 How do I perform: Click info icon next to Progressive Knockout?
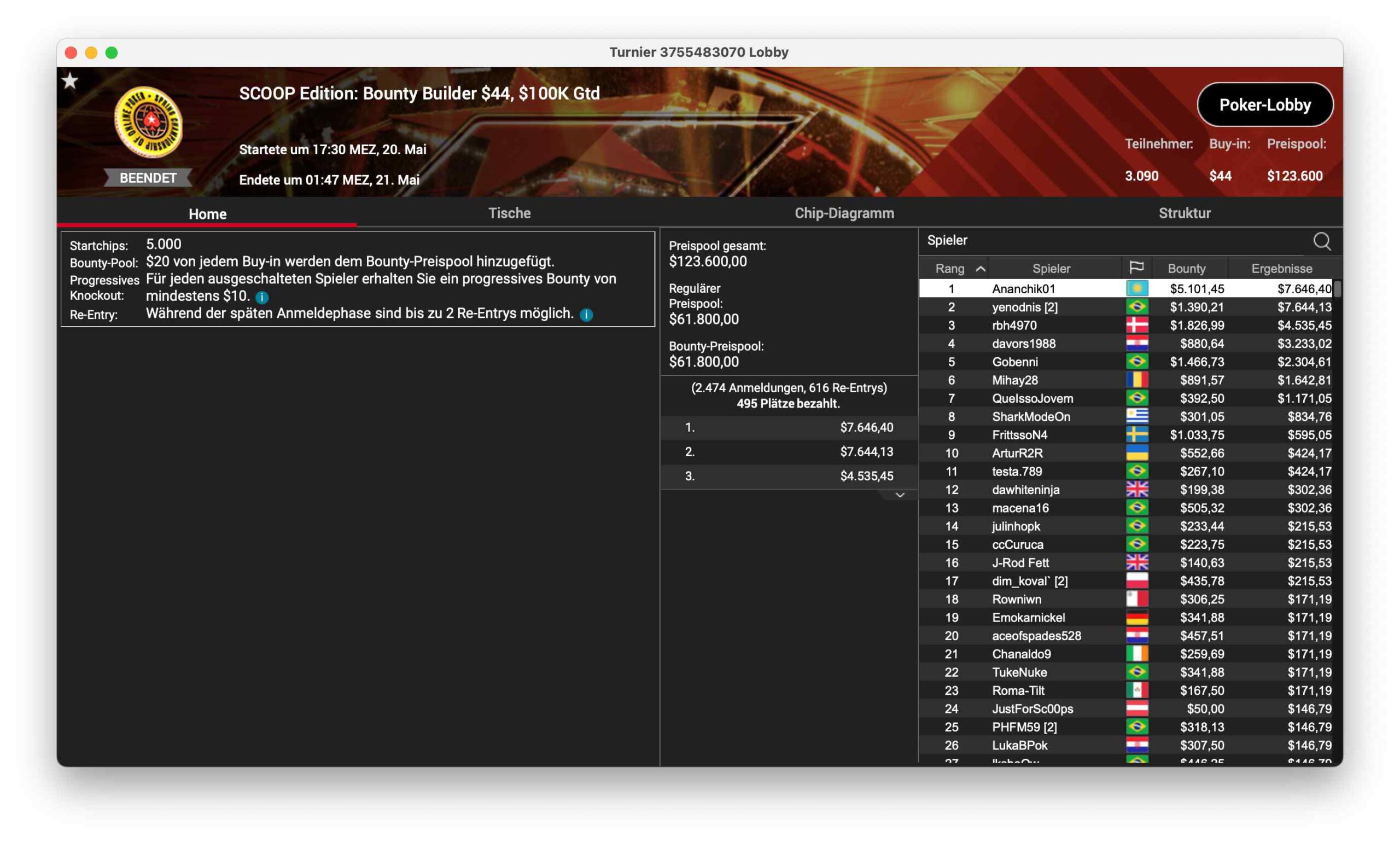[262, 297]
